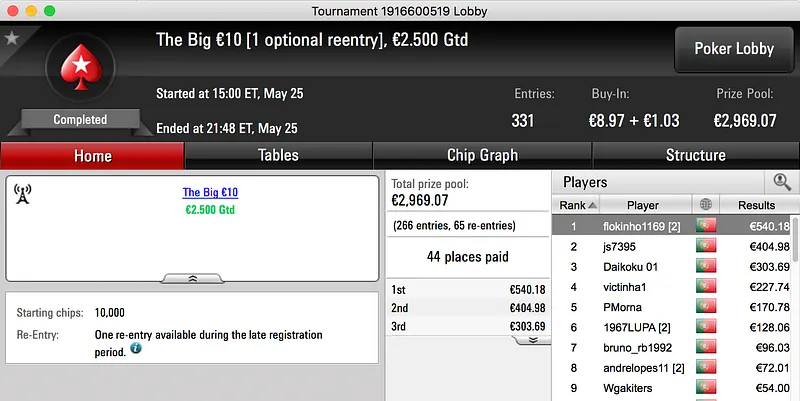Open the re-entry info icon

(135, 349)
